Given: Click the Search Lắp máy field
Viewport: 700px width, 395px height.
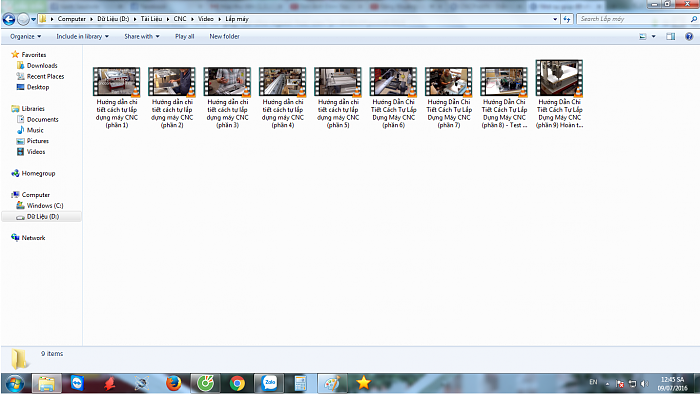Looking at the screenshot, I should (x=634, y=19).
